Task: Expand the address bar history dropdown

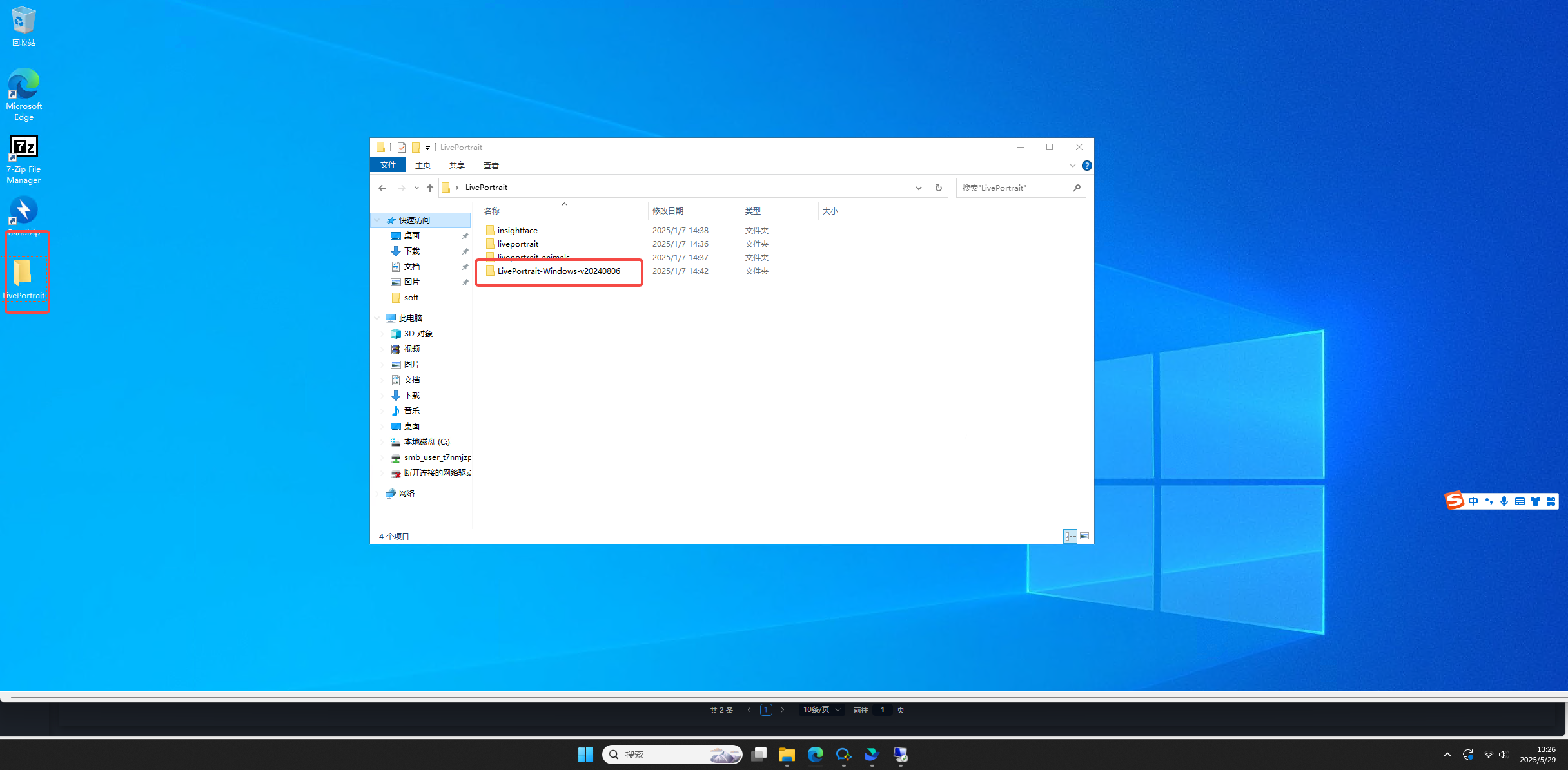Action: coord(918,188)
